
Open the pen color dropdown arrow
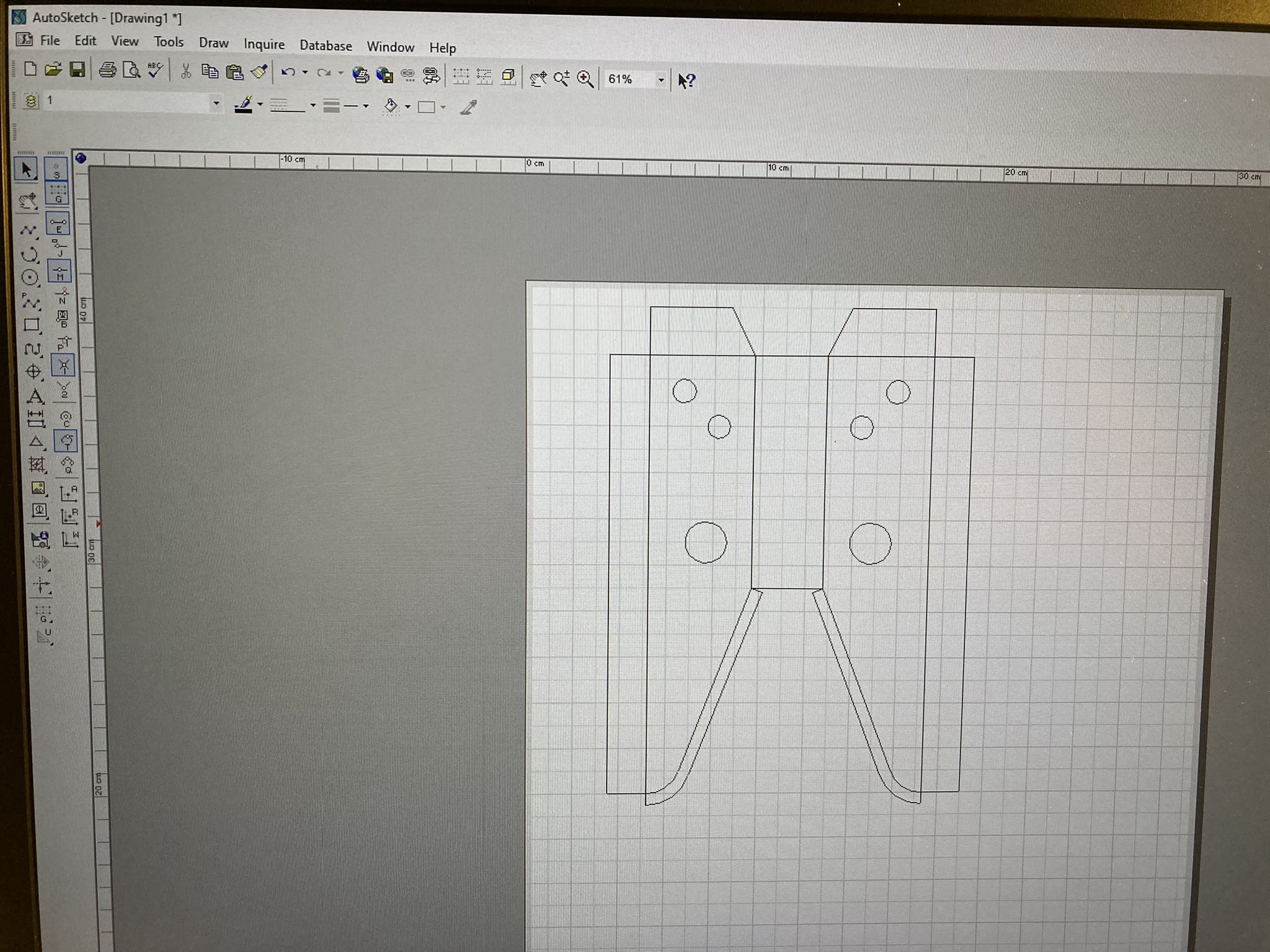[260, 104]
